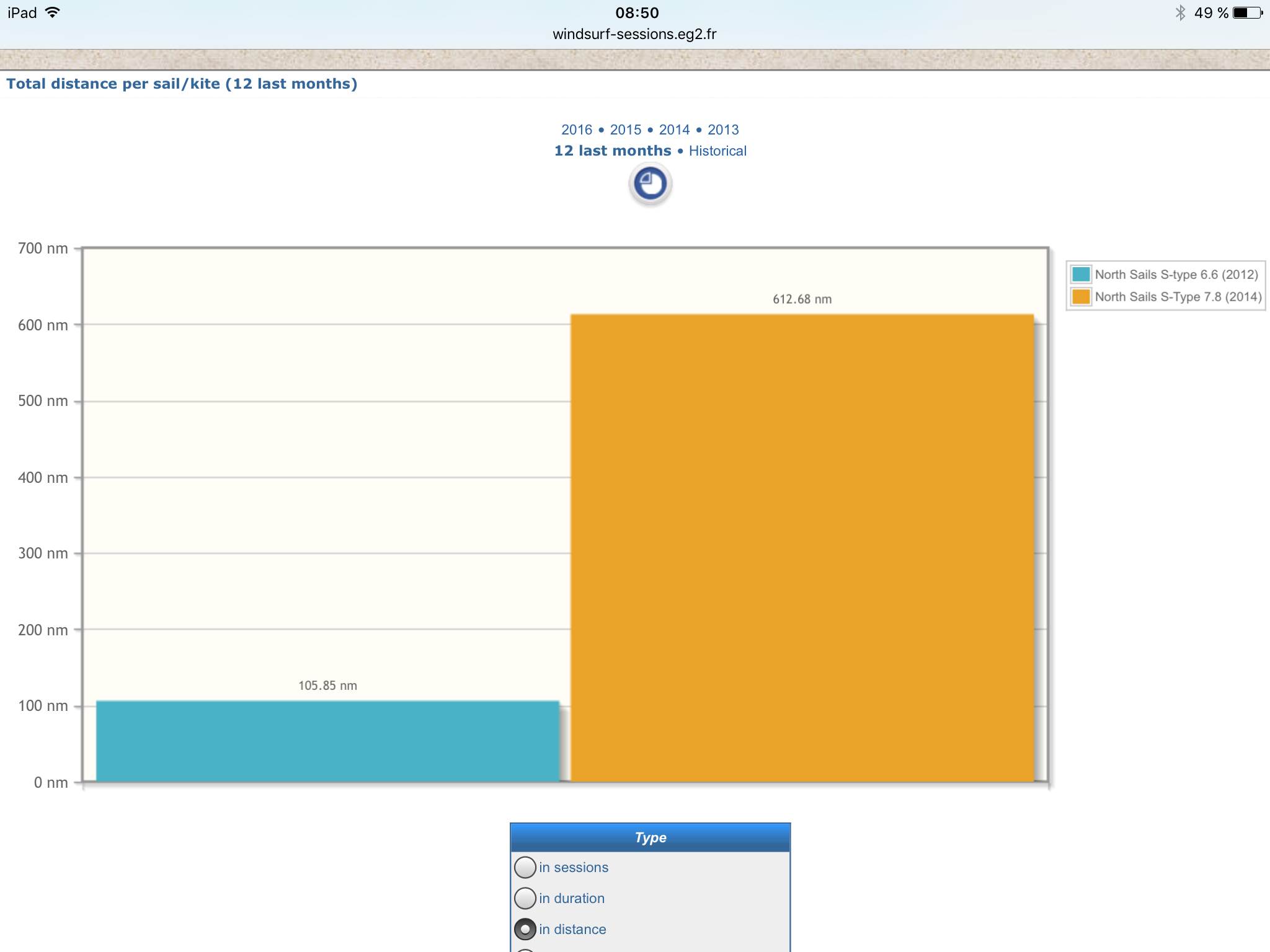This screenshot has width=1270, height=952.
Task: Tap the battery indicator icon
Action: coord(1247,12)
